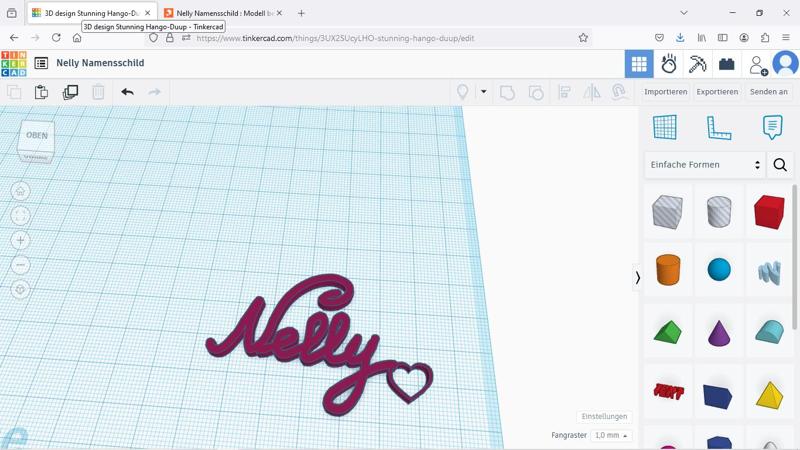This screenshot has width=800, height=450.
Task: Click the align tool icon
Action: [x=564, y=92]
